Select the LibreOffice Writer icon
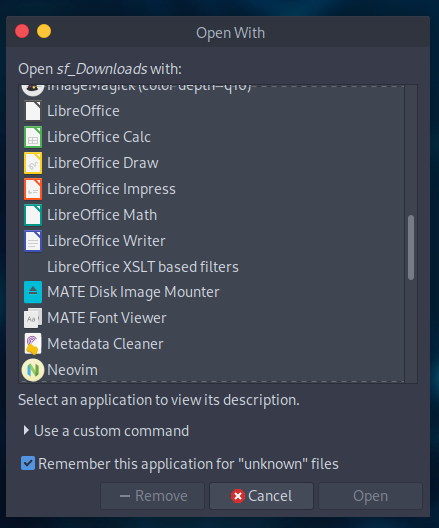This screenshot has width=439, height=528. pyautogui.click(x=33, y=241)
